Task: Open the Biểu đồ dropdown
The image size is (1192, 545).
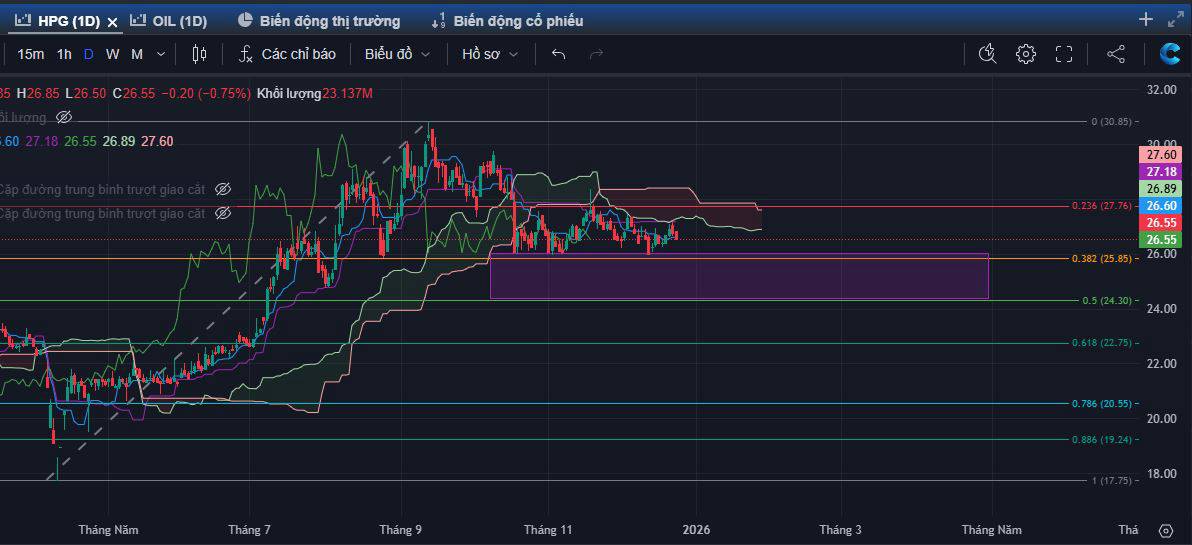Action: (x=397, y=54)
